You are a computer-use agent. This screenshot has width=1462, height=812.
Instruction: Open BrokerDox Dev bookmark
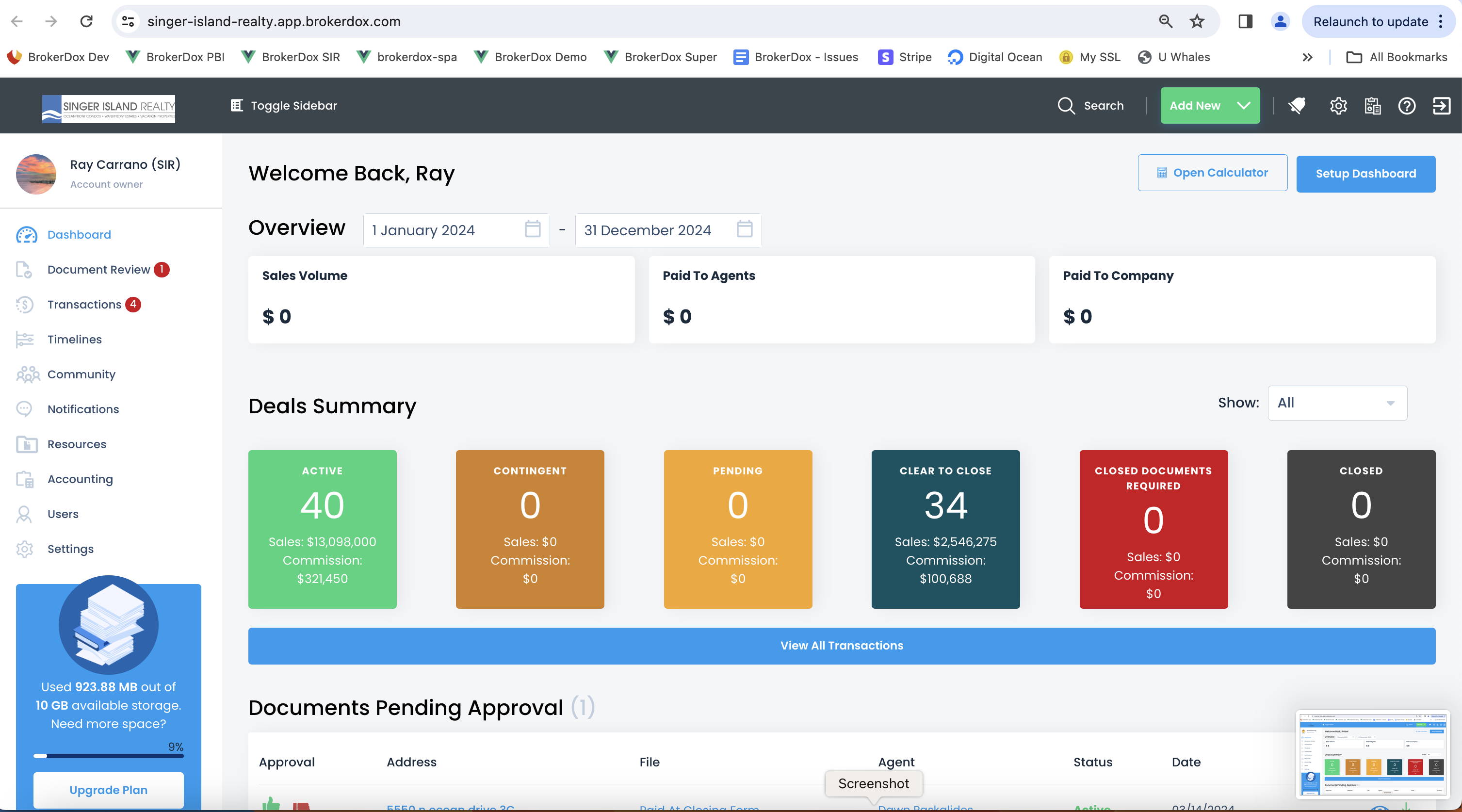pos(58,57)
